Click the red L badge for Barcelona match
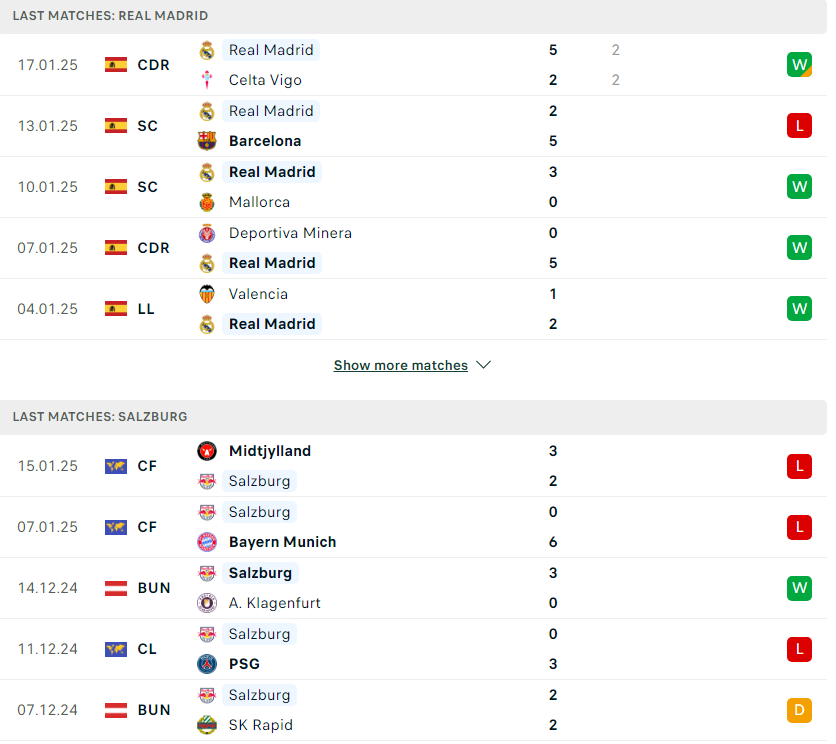This screenshot has width=836, height=744. (x=799, y=126)
